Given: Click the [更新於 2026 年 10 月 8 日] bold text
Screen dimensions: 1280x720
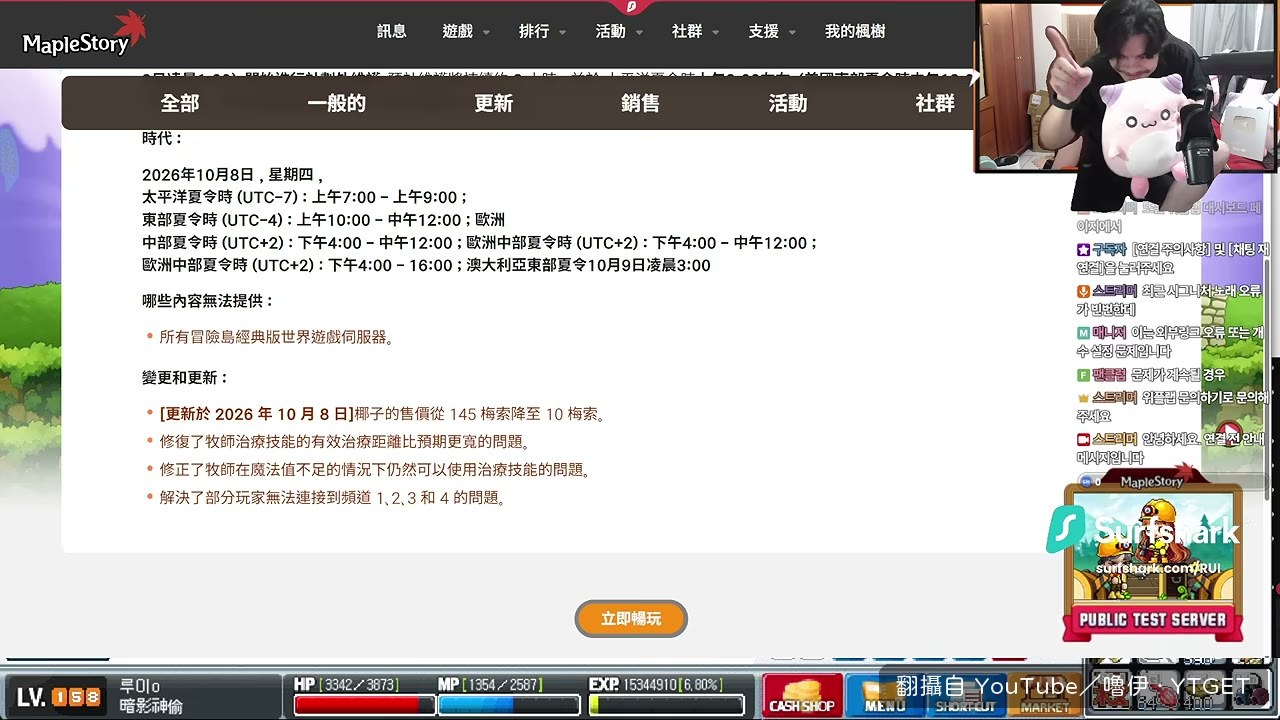Looking at the screenshot, I should point(257,414).
